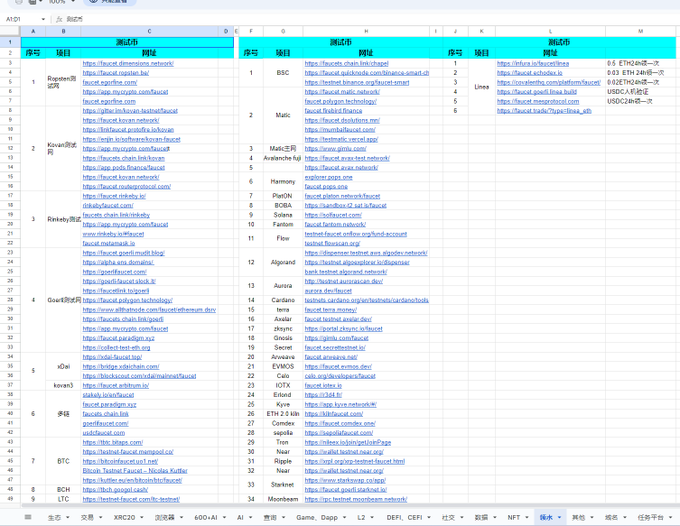The image size is (680, 526).
Task: Open the dropdown arrow on 社交 tab
Action: (462, 517)
